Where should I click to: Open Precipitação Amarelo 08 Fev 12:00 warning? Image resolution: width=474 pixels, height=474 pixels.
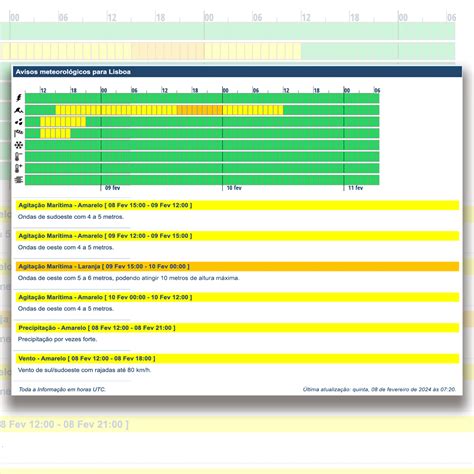point(237,328)
